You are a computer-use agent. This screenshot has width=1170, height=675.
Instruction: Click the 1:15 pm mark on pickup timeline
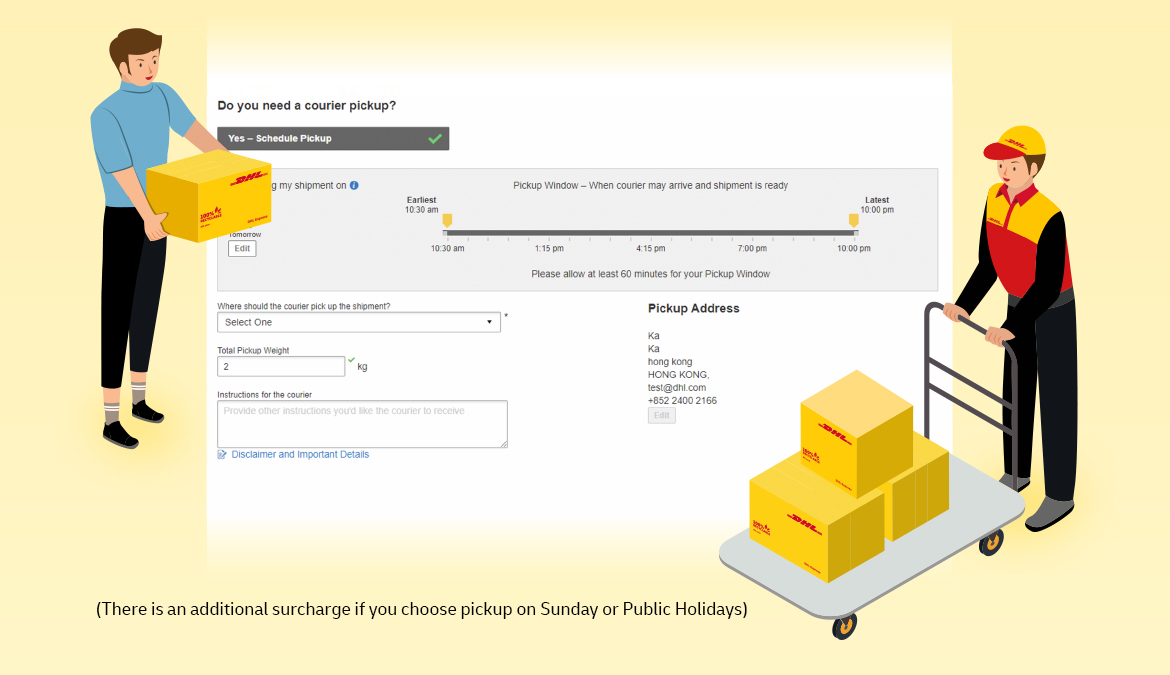pos(549,248)
